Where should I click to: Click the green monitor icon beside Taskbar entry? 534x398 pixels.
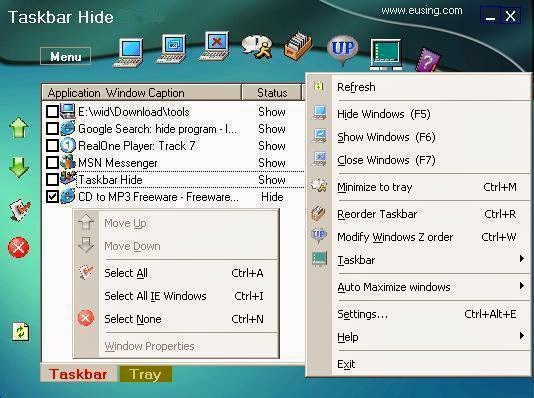pos(319,259)
